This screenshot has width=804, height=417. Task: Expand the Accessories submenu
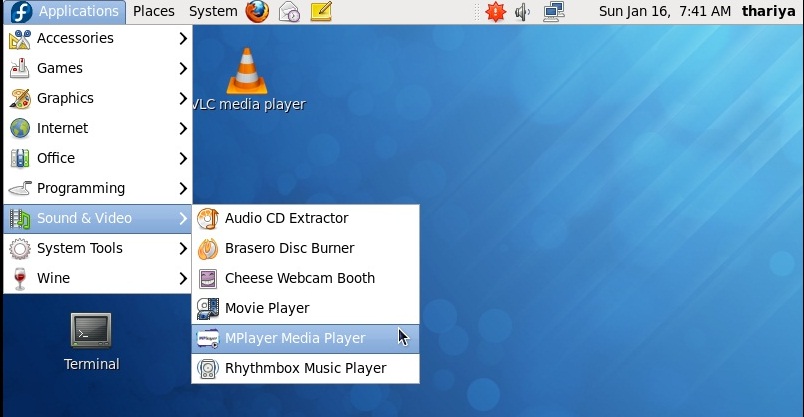(x=97, y=38)
